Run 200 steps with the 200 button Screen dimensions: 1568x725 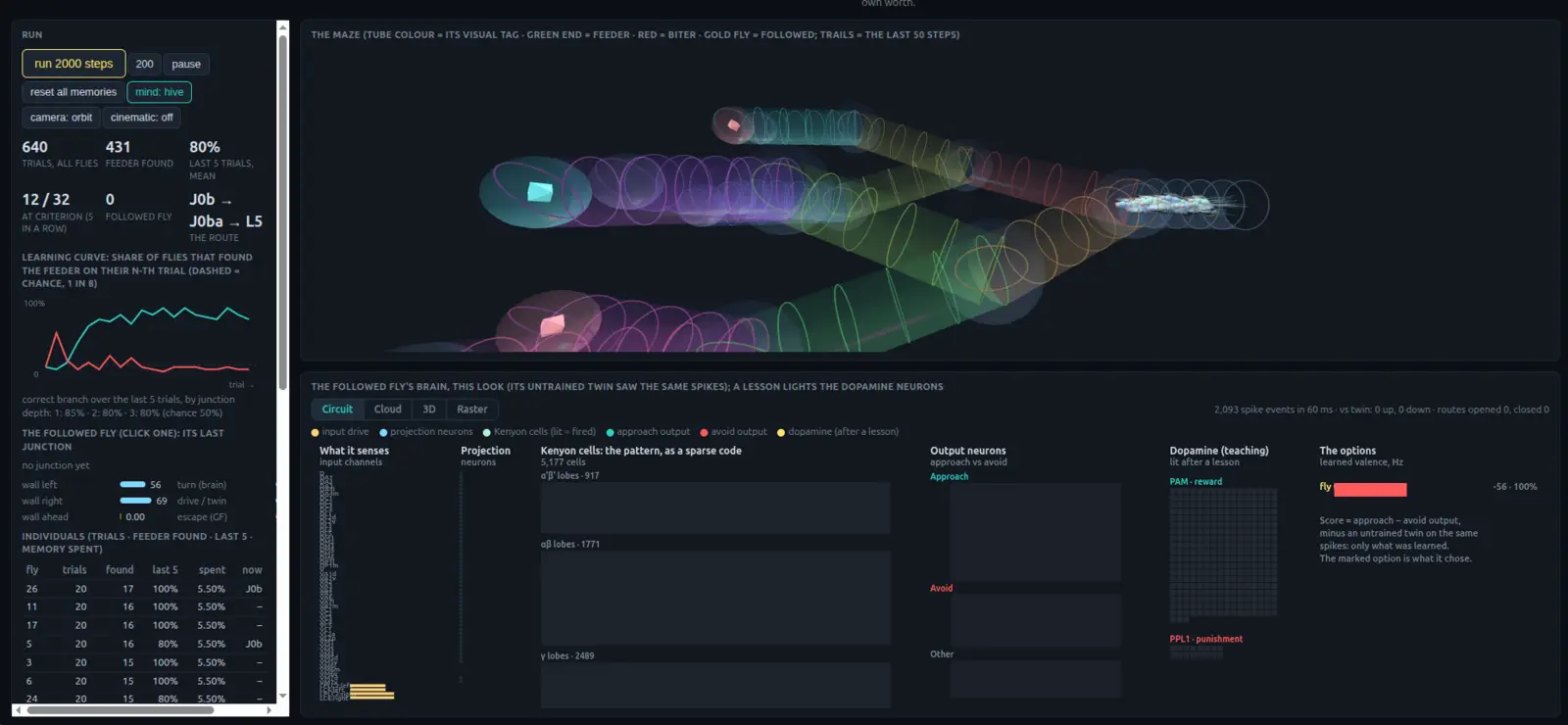point(144,64)
